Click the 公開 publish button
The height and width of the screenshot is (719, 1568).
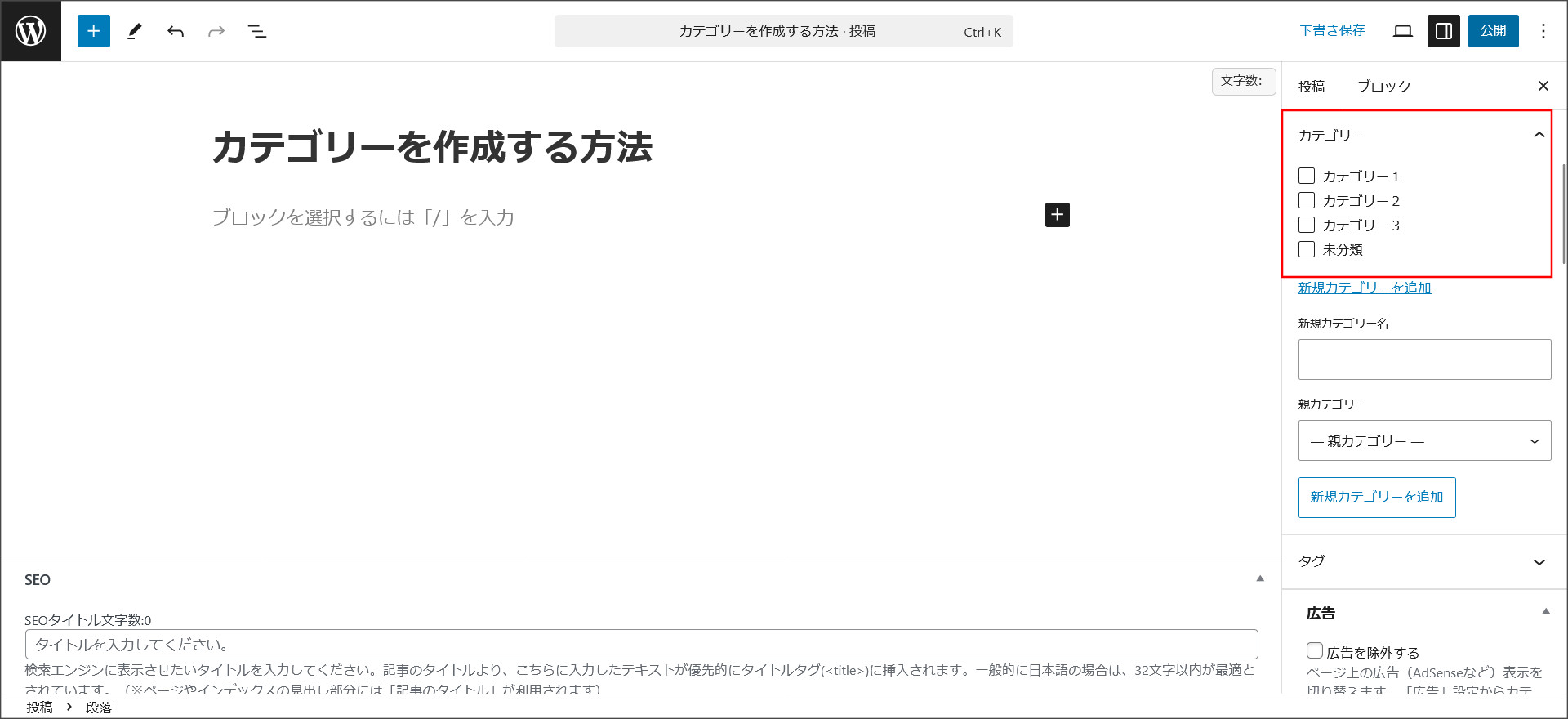[1493, 31]
